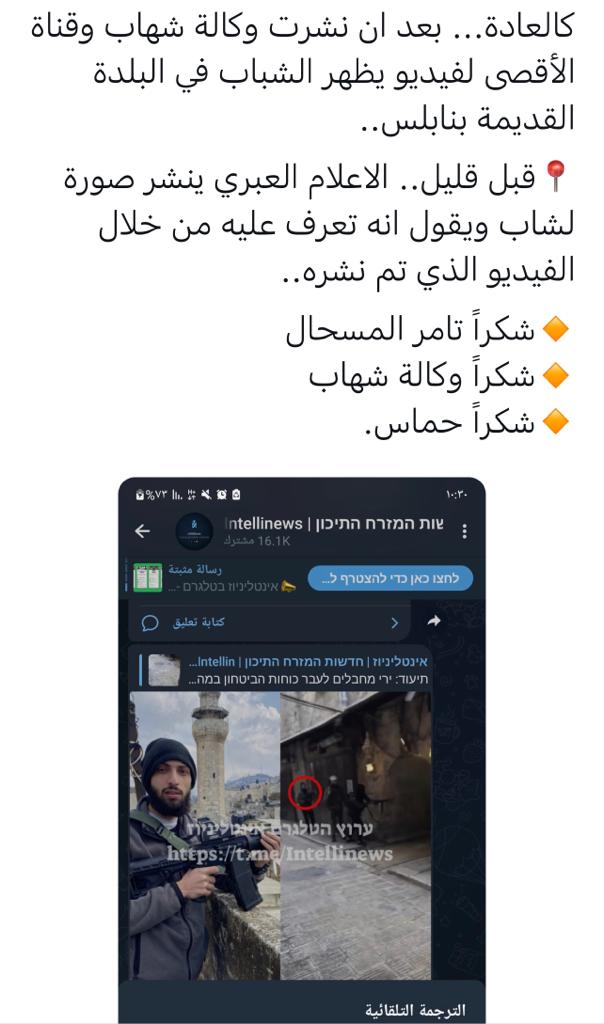Screen dimensions: 604x1024
Task: Click the alarm clock status bar icon
Action: click(x=222, y=495)
